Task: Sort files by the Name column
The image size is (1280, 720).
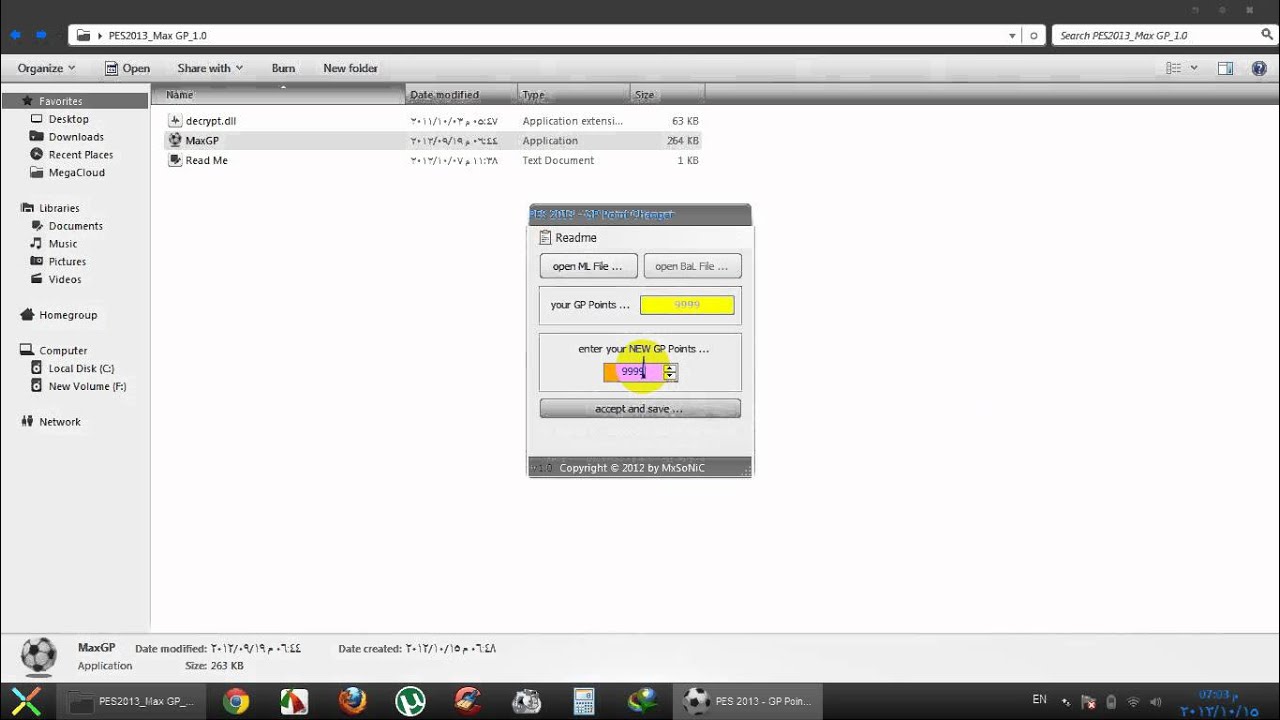Action: (x=280, y=95)
